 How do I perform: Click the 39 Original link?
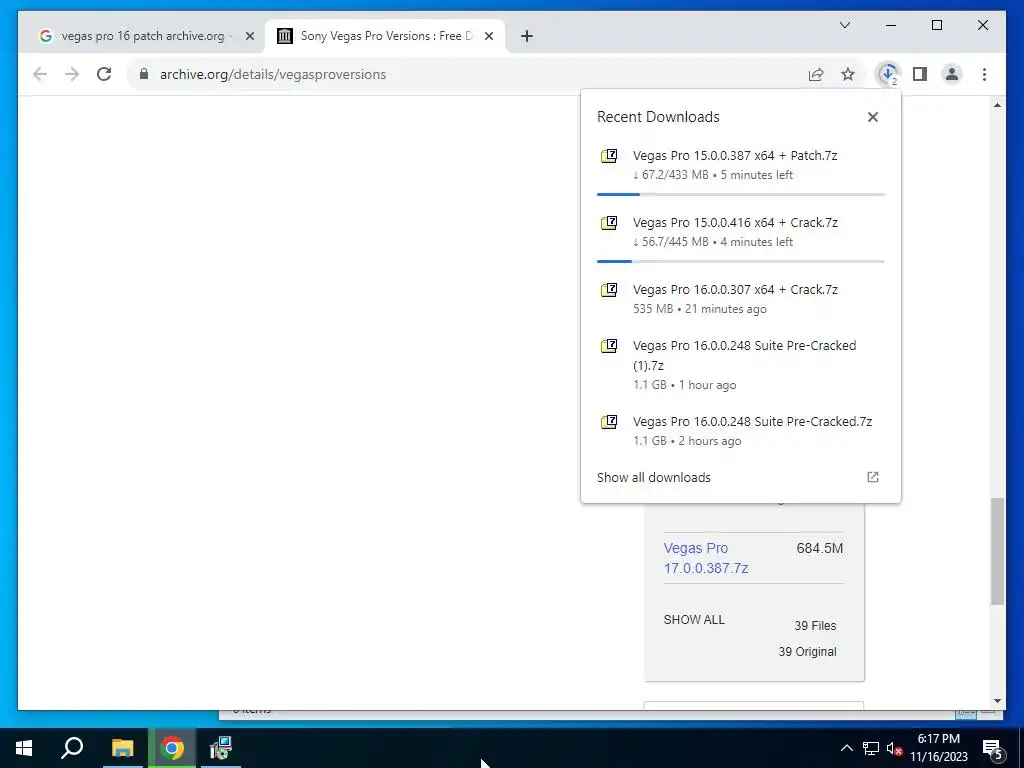pos(807,652)
